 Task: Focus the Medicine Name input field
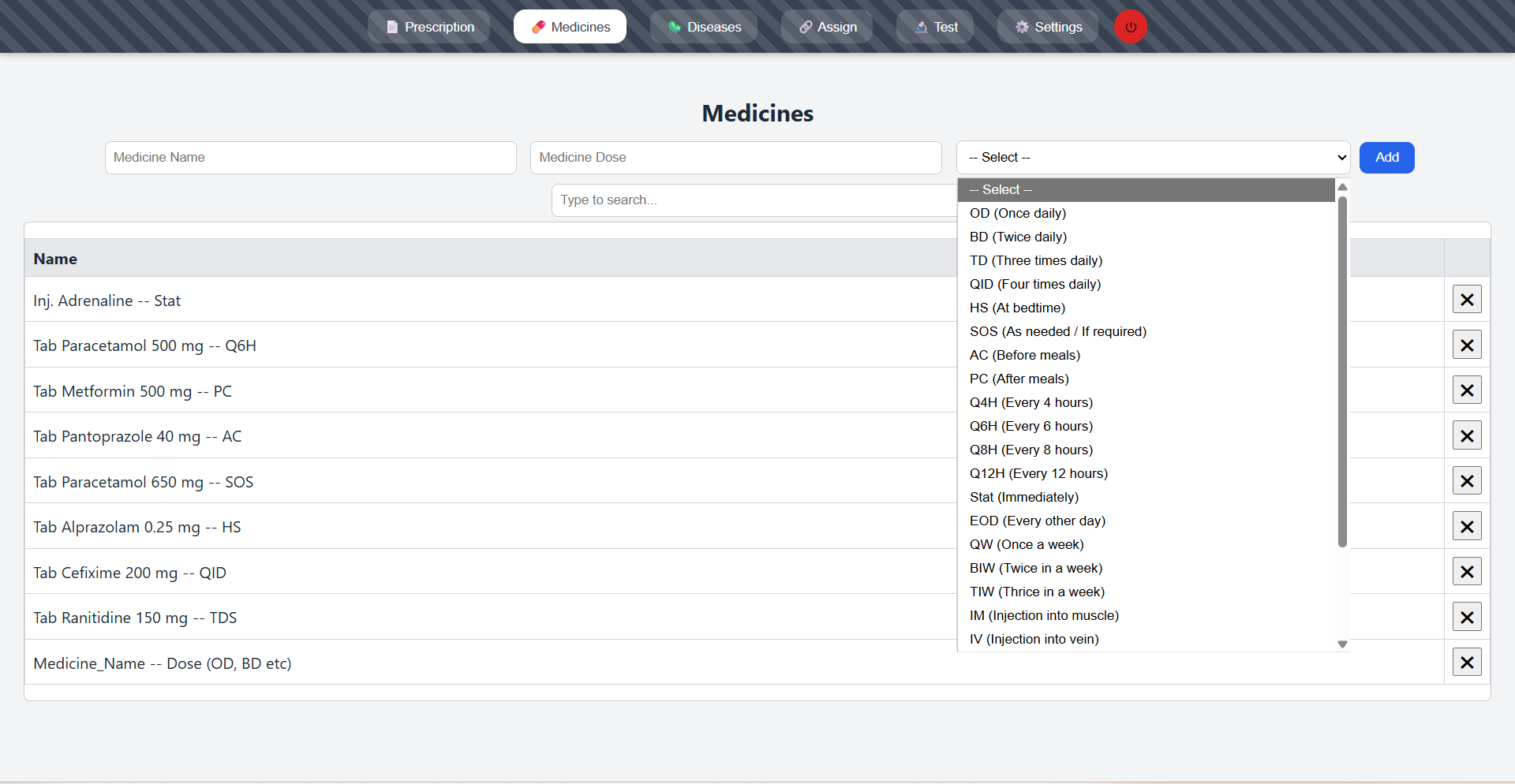(310, 158)
